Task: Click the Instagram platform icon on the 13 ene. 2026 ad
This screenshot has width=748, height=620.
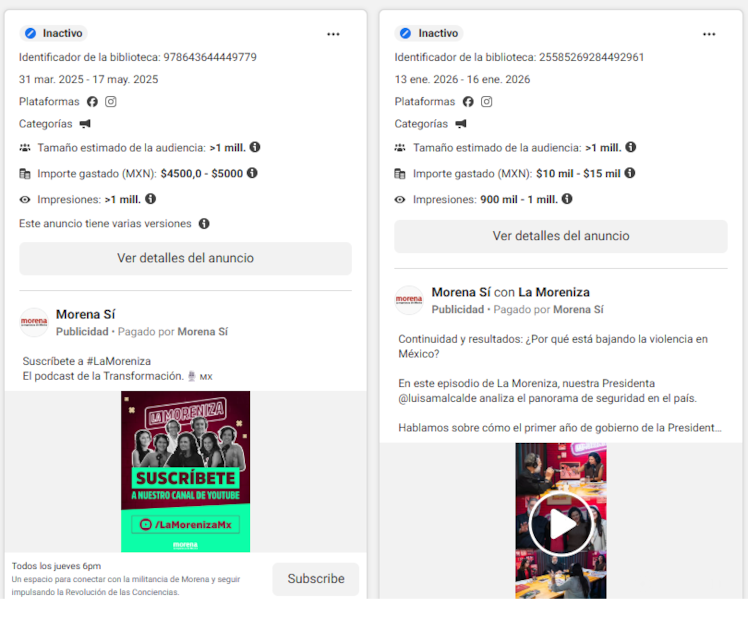Action: click(x=487, y=102)
